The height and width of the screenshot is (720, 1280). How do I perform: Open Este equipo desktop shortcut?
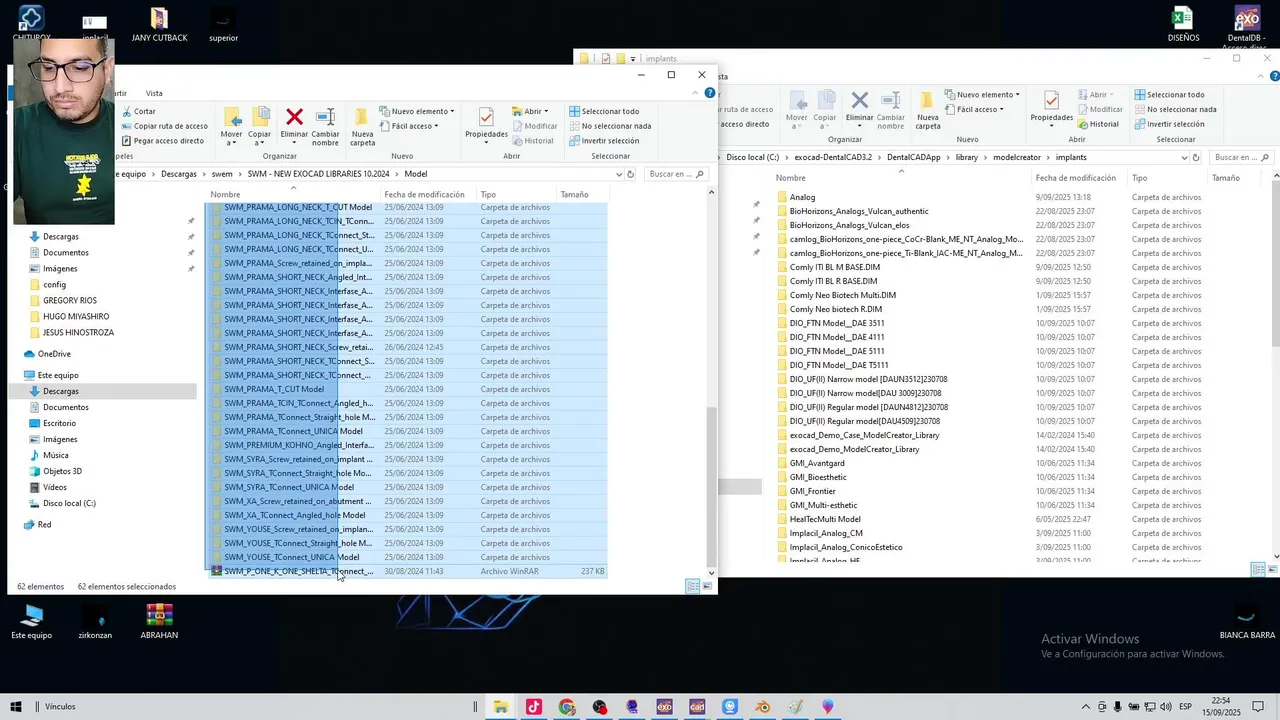(x=31, y=620)
